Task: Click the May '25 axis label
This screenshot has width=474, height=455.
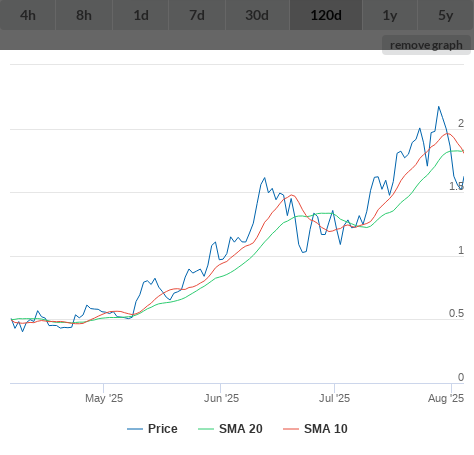Action: click(104, 398)
